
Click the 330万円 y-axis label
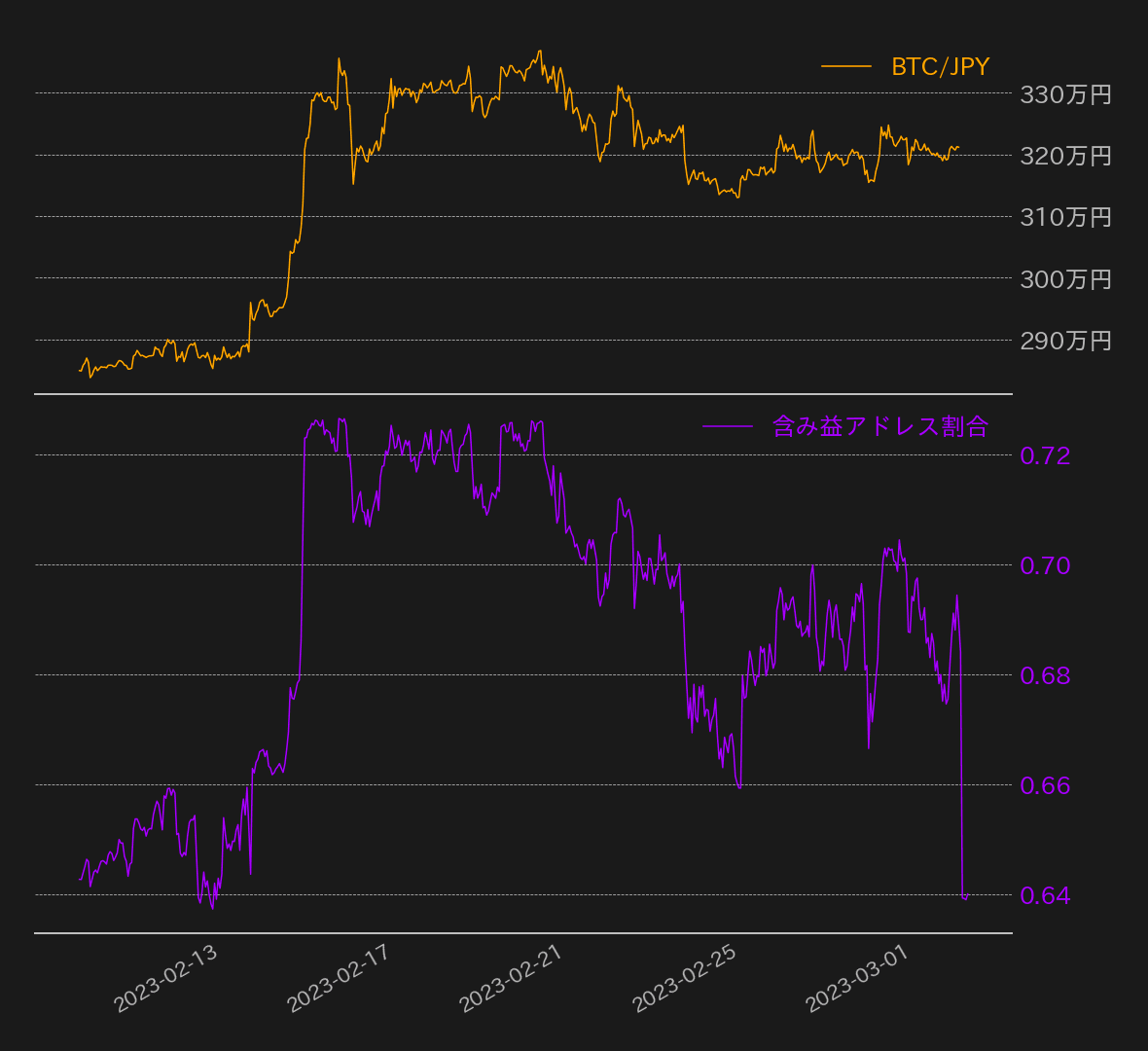1065,94
